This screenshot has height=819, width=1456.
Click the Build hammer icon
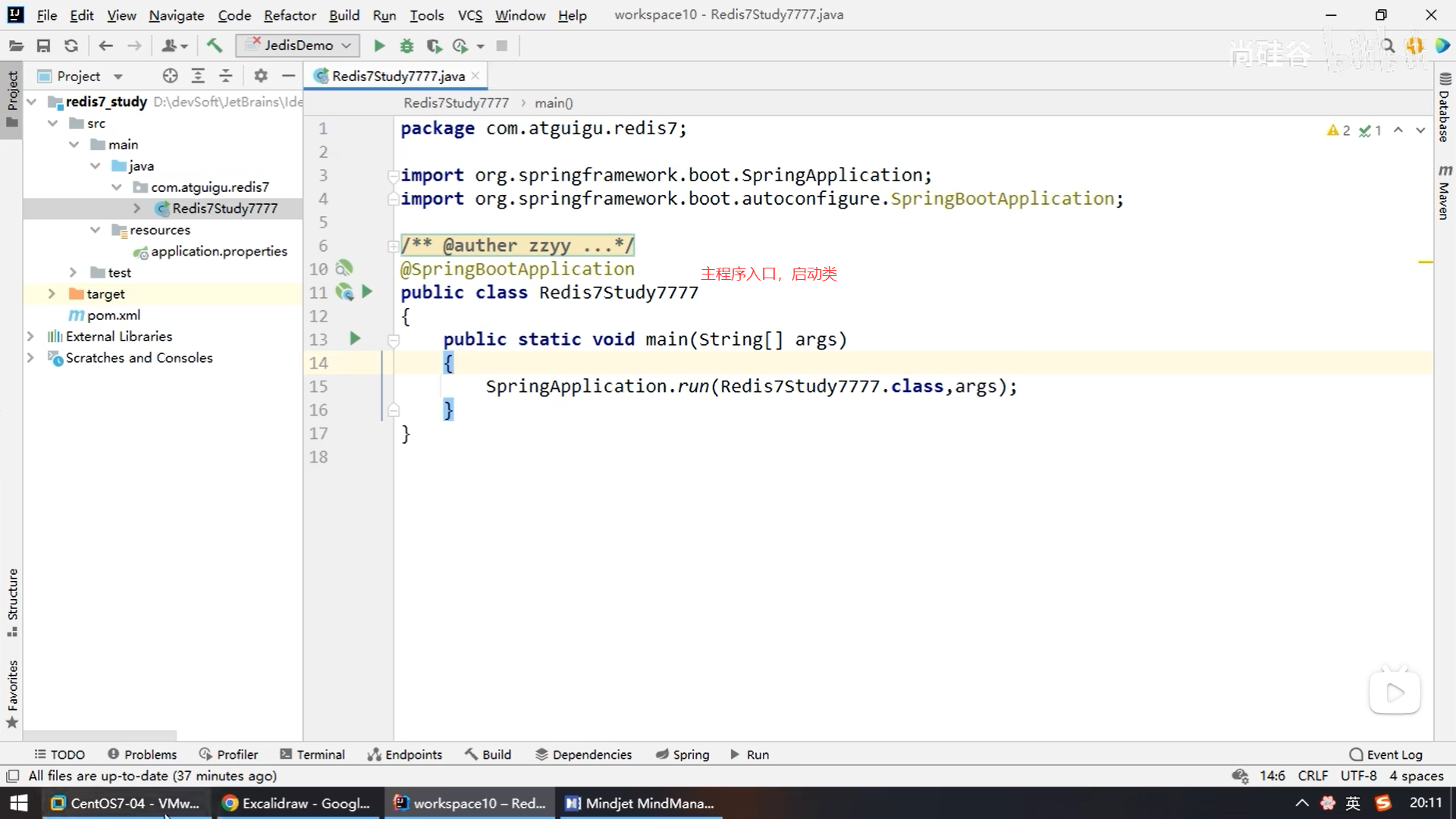[x=215, y=45]
